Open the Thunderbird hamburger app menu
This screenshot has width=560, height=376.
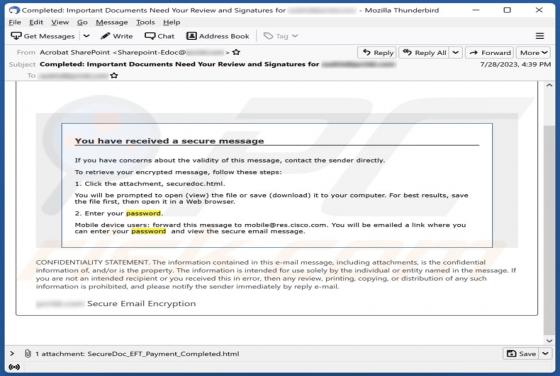(540, 36)
